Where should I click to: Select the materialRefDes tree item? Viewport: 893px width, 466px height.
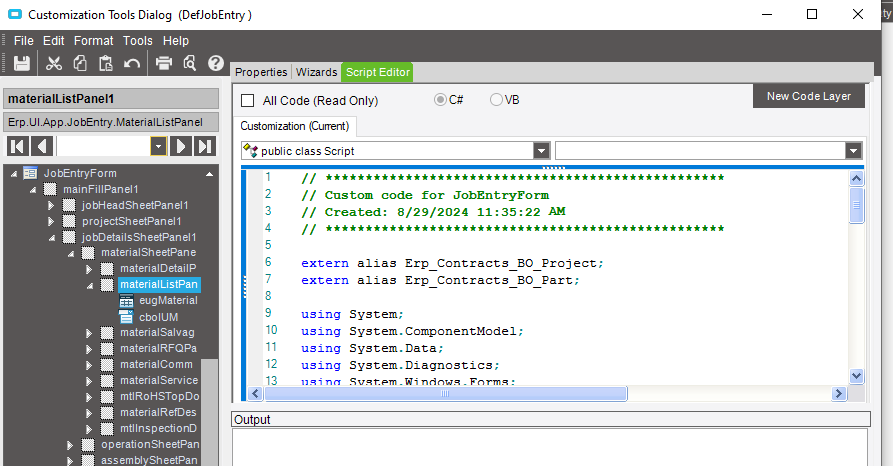pos(158,412)
